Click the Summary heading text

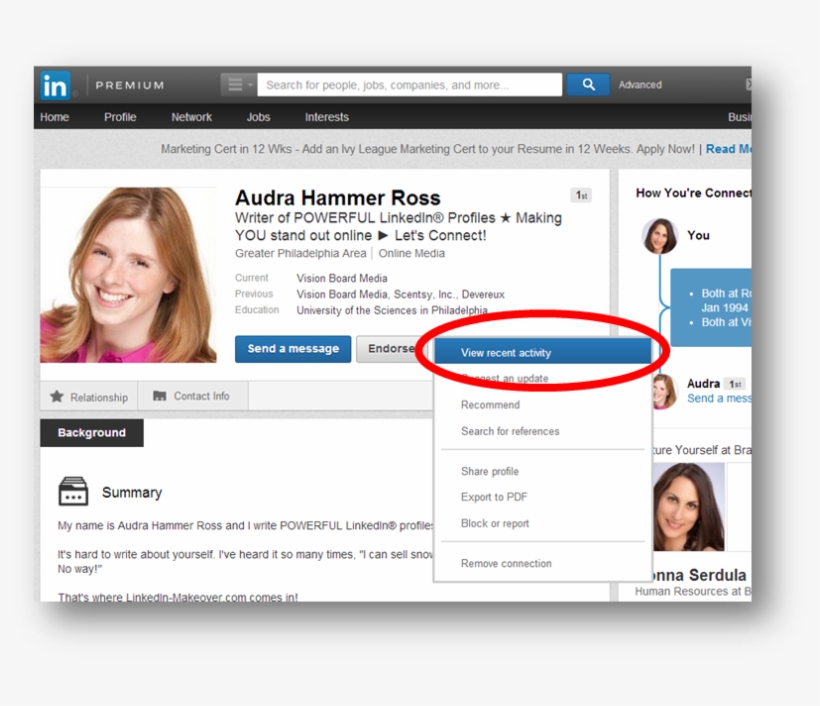coord(132,493)
